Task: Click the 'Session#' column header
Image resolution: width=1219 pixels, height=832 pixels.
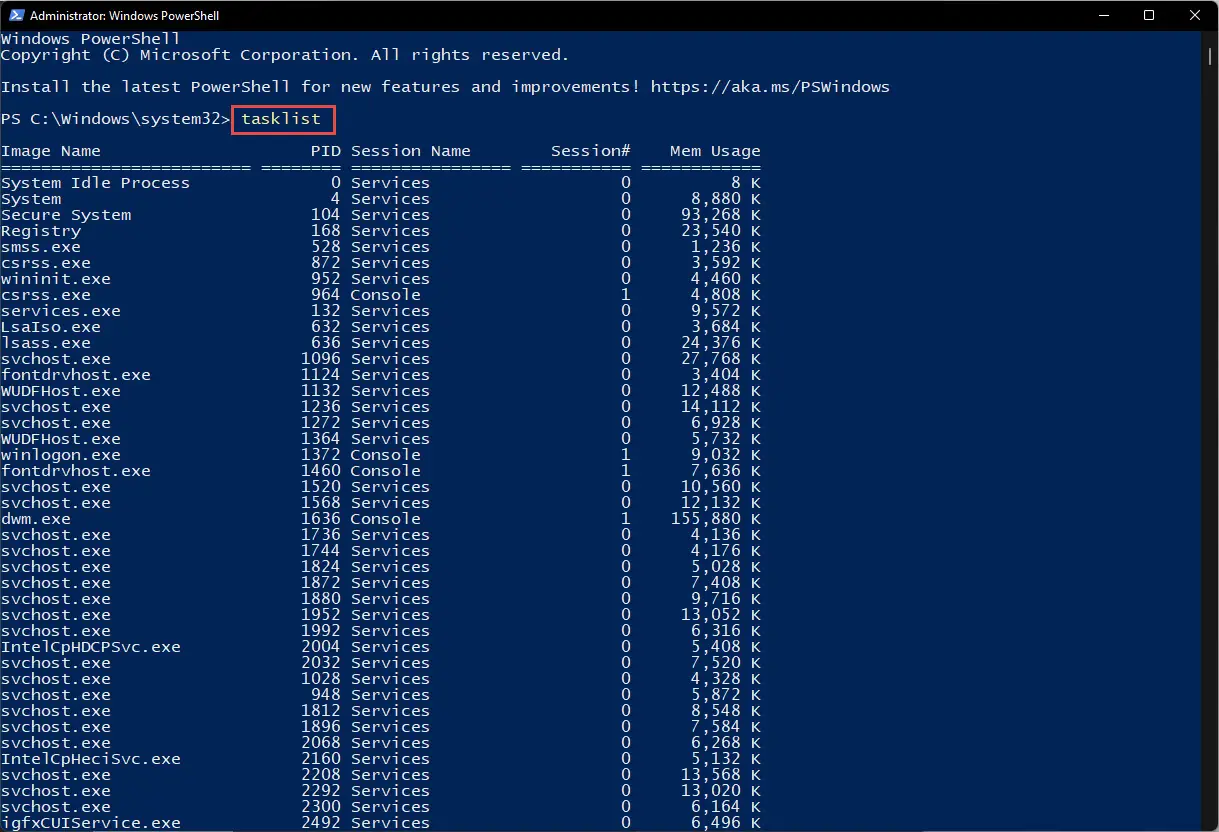Action: click(x=591, y=151)
